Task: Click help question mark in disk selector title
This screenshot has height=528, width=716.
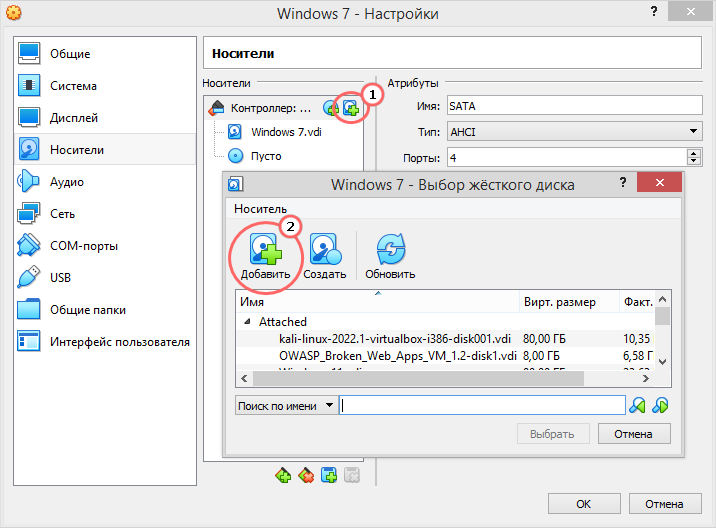Action: [x=623, y=183]
